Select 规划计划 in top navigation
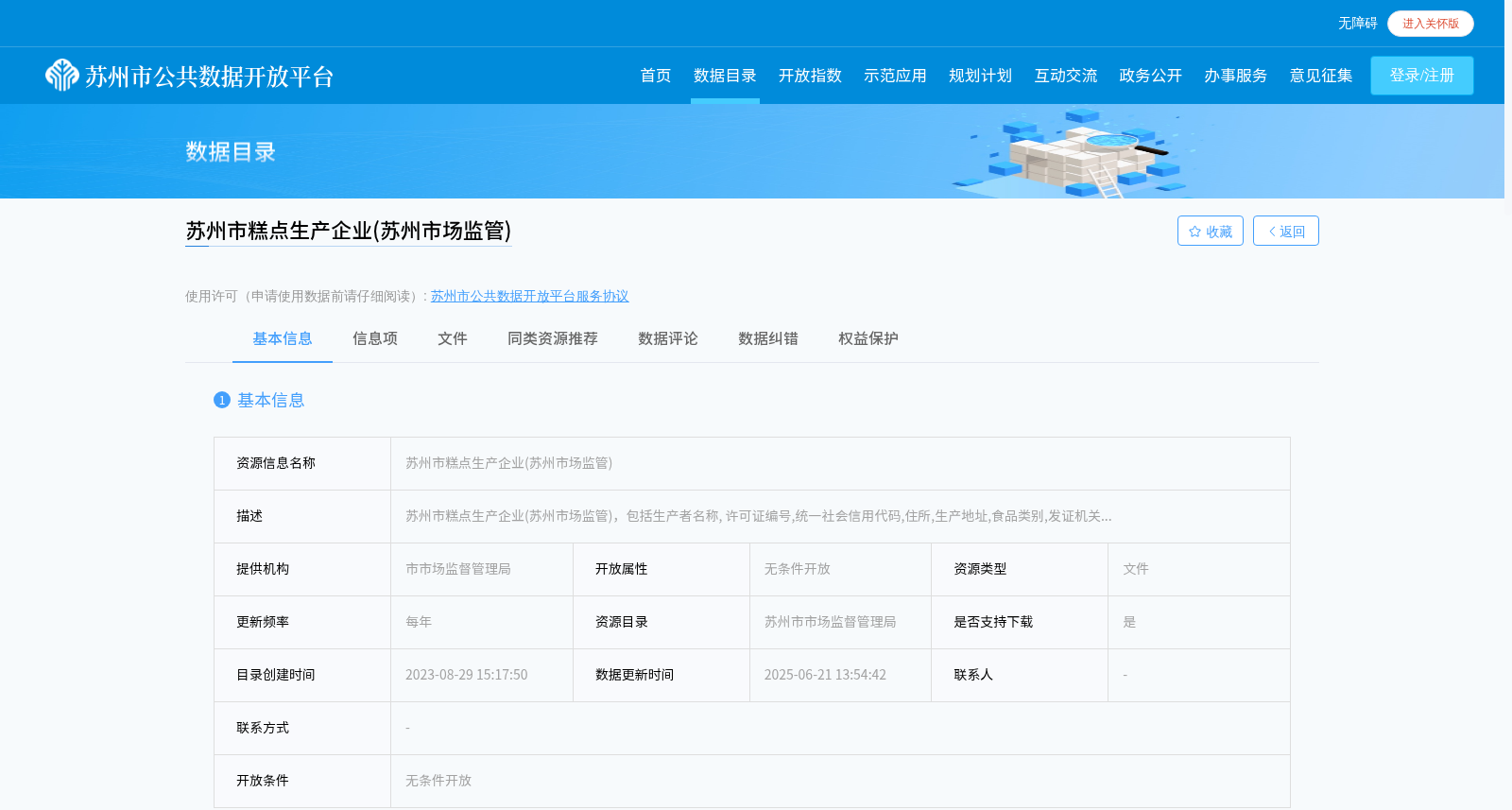The image size is (1512, 810). pyautogui.click(x=980, y=76)
